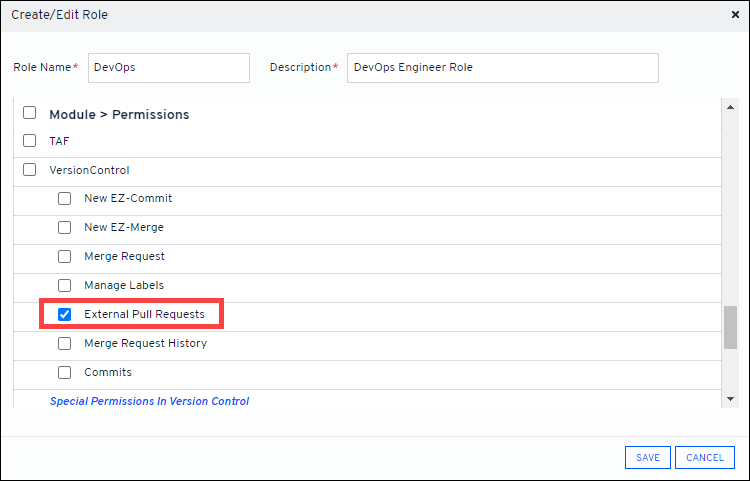Check the VersionControl module checkbox
Image resolution: width=750 pixels, height=481 pixels.
click(x=30, y=170)
